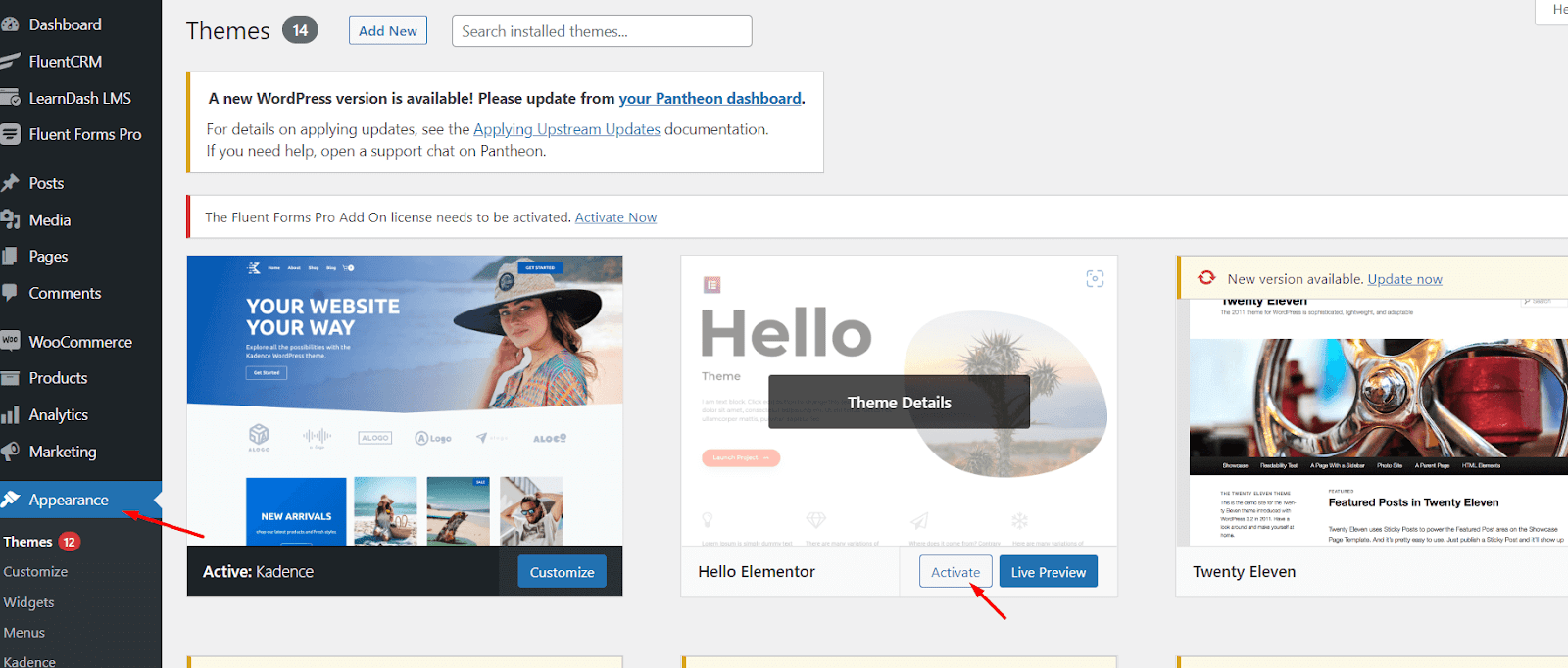The height and width of the screenshot is (668, 1568).
Task: Focus the Search installed themes field
Action: click(602, 31)
